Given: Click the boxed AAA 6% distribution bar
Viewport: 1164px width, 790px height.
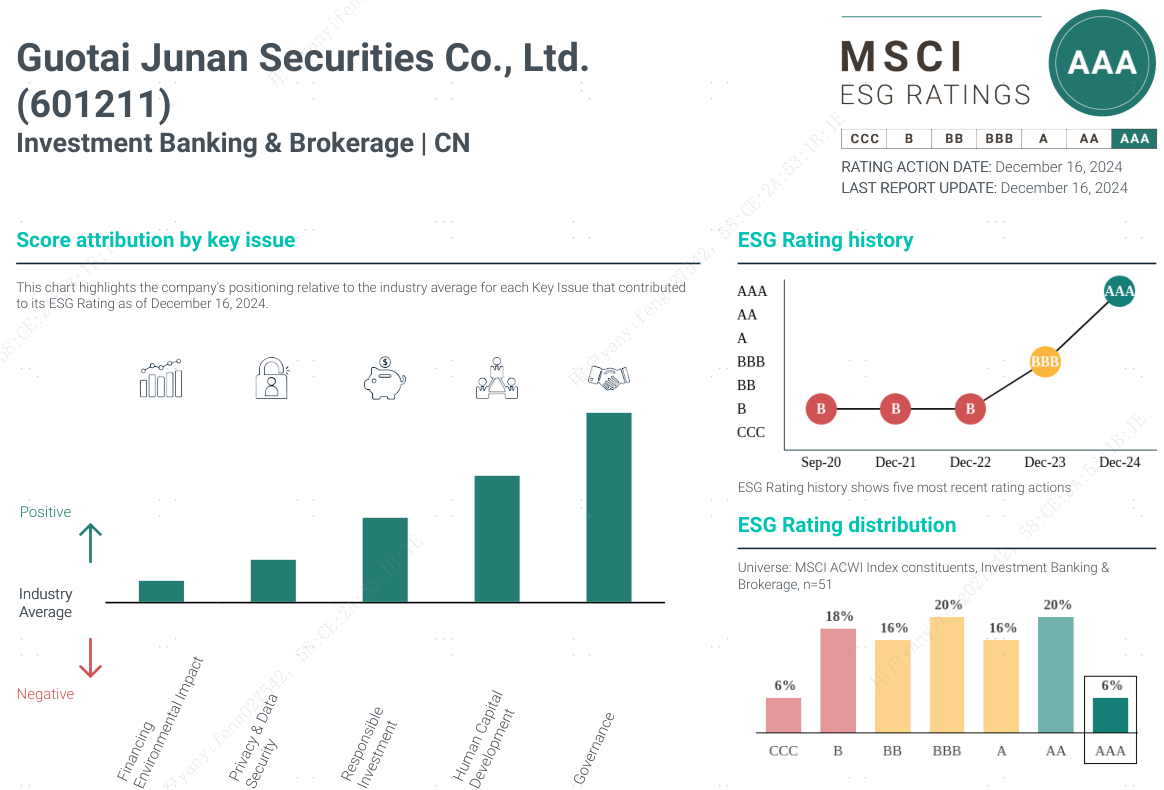Looking at the screenshot, I should (x=1110, y=715).
